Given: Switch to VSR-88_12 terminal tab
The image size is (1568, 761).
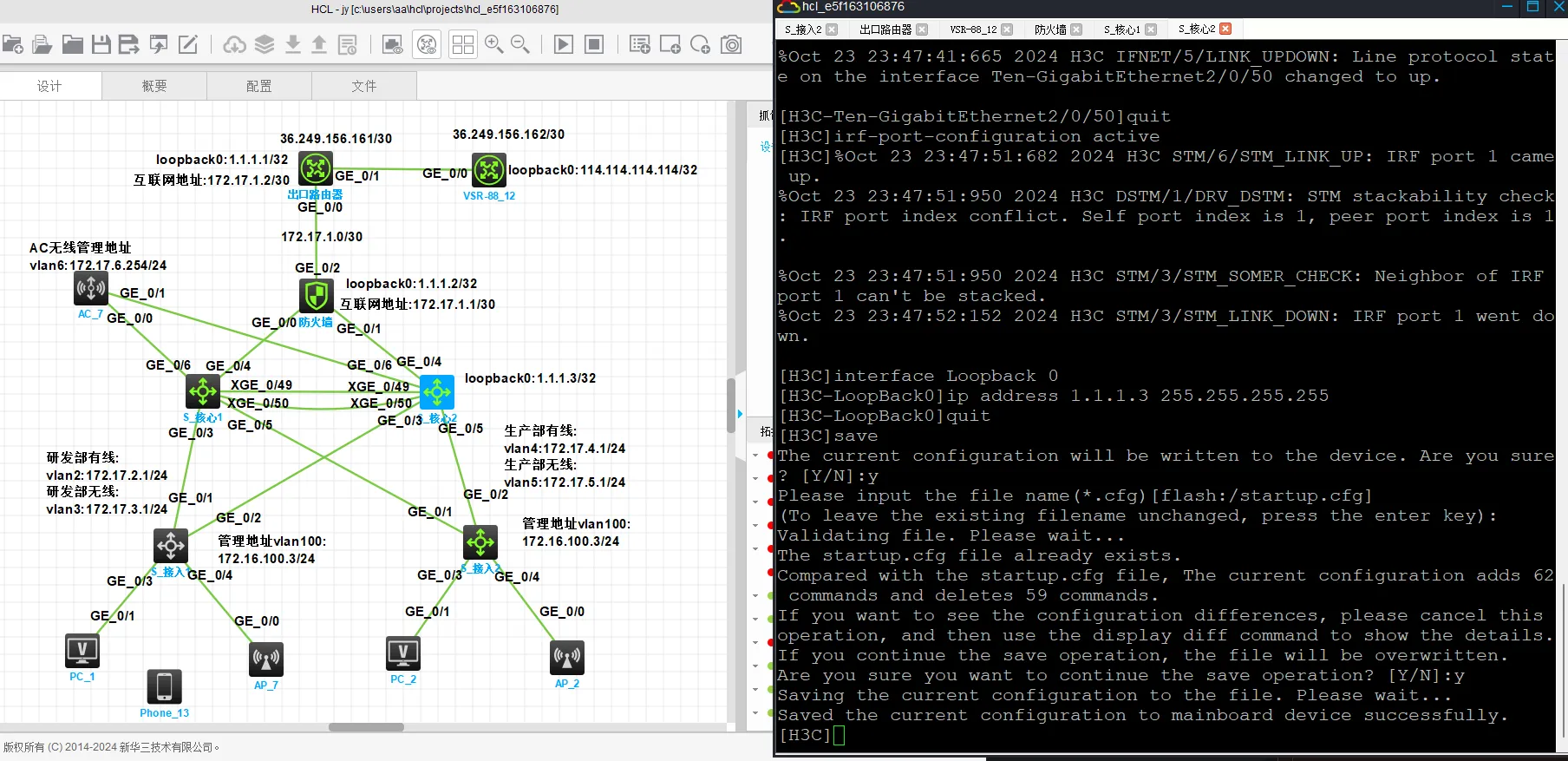Looking at the screenshot, I should pos(973,30).
